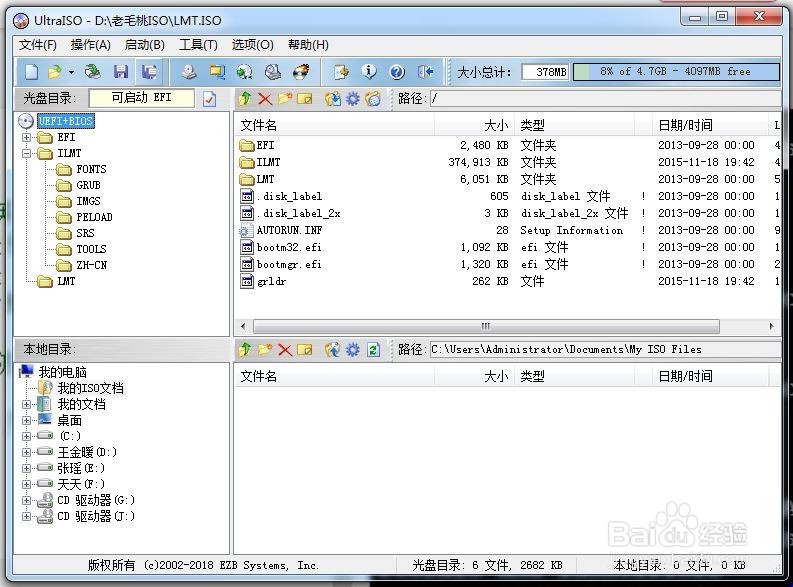
Task: Expand 桌面 in local tree
Action: coord(27,420)
